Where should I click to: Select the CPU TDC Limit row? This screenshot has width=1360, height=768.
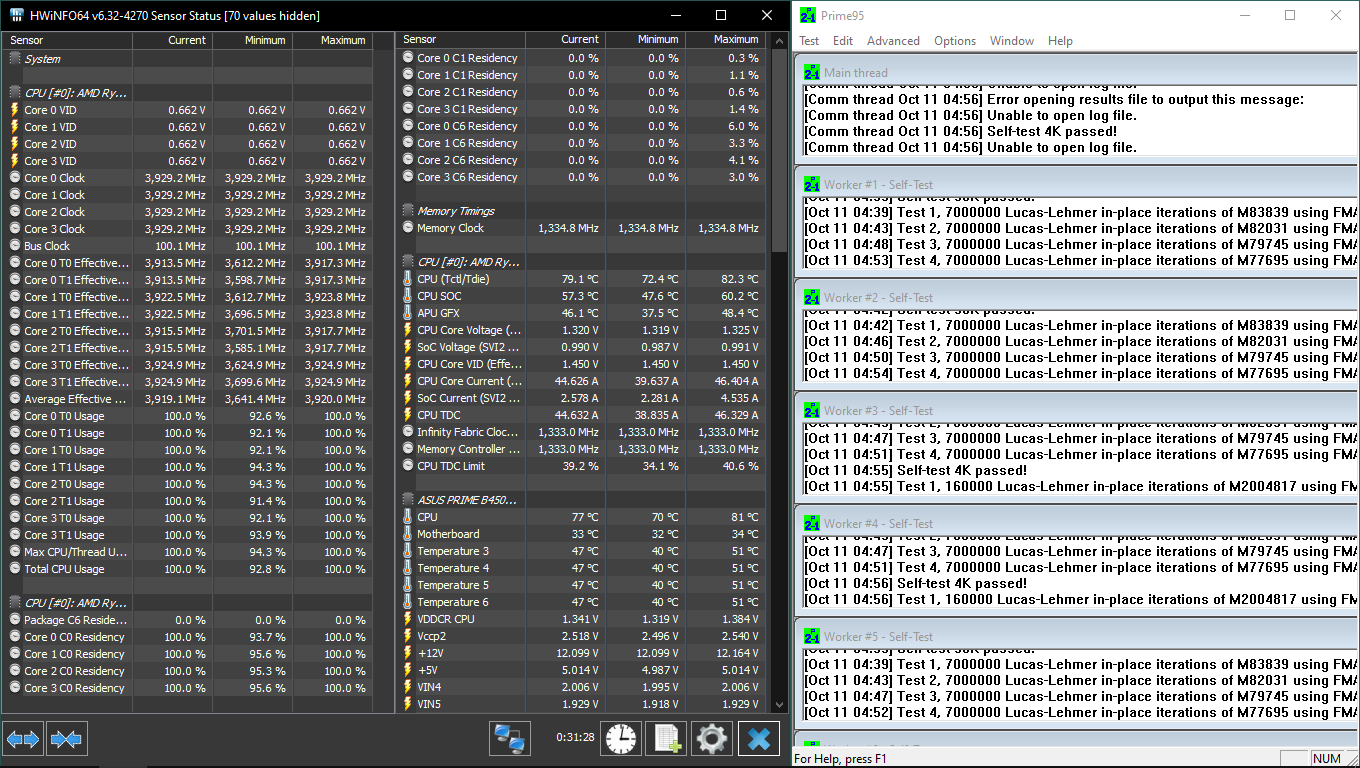click(x=581, y=466)
